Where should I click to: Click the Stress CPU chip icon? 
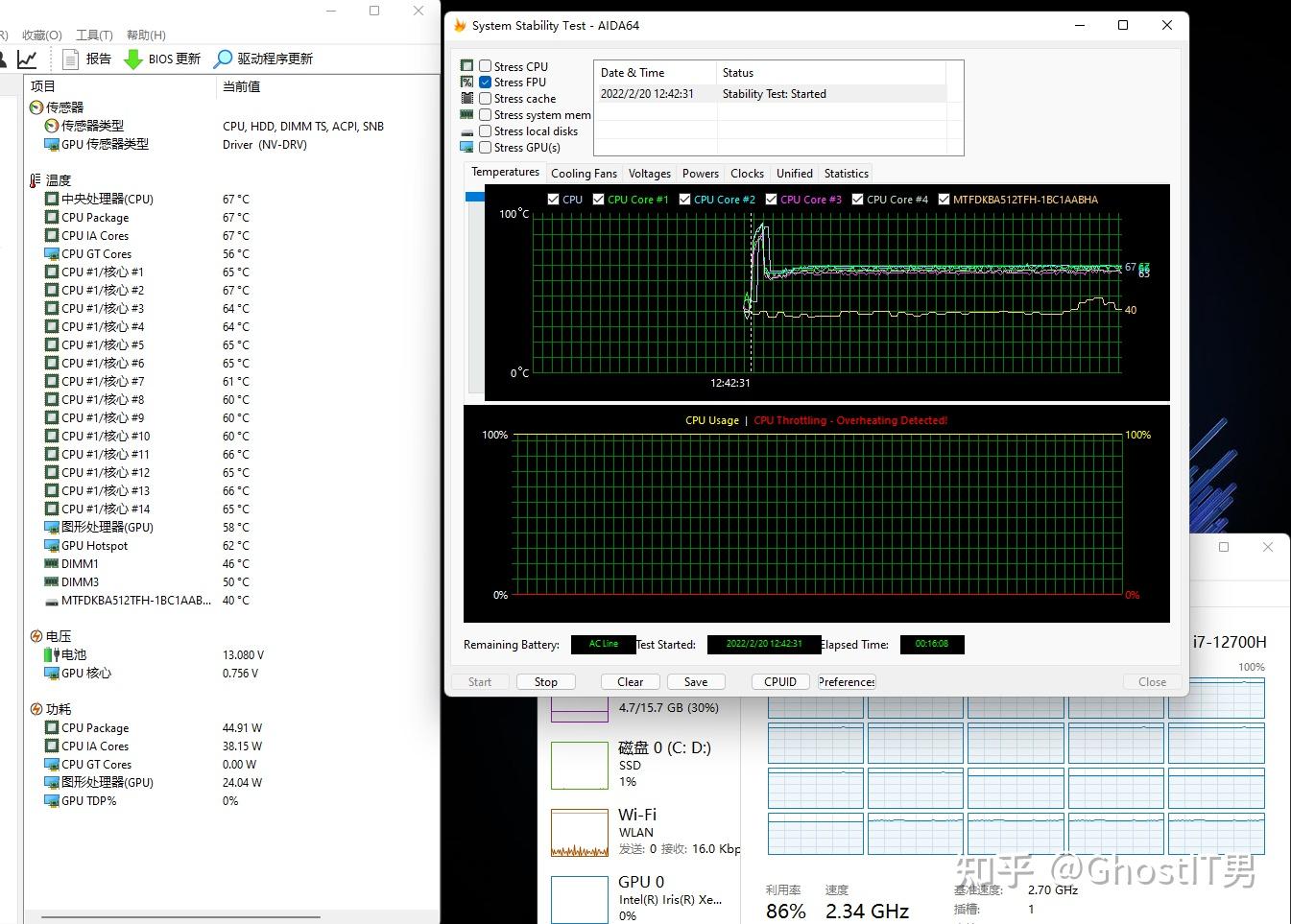467,66
